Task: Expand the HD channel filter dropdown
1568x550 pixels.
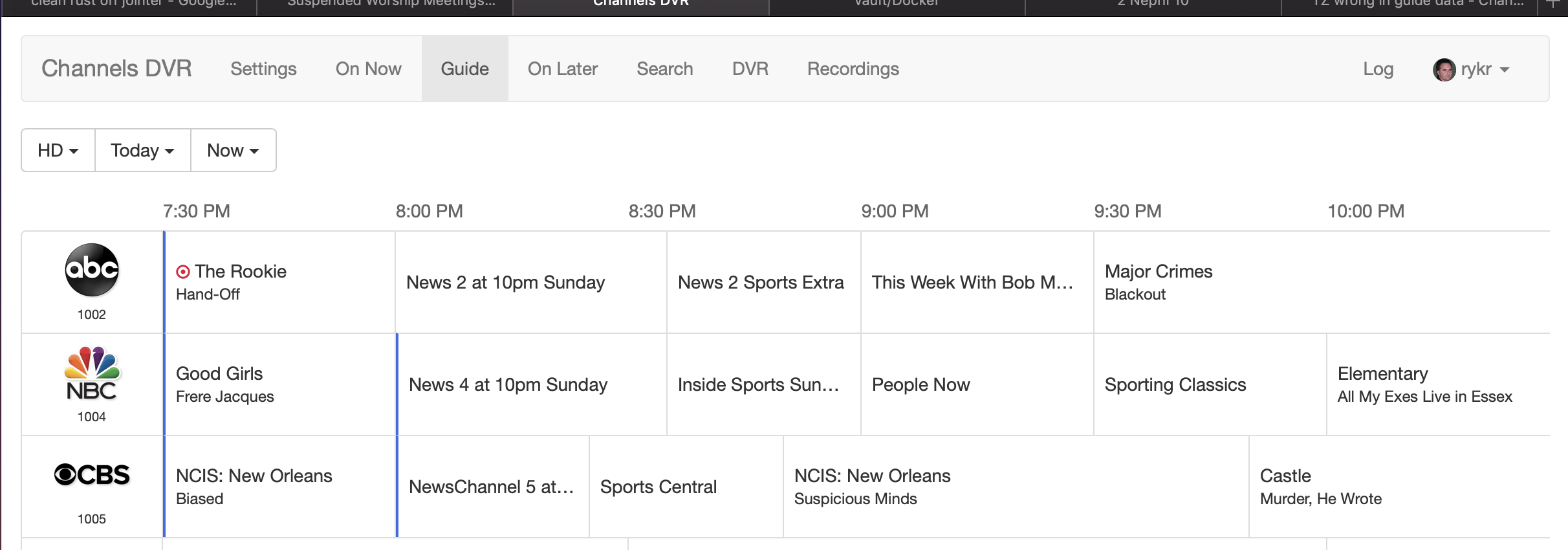Action: [x=58, y=150]
